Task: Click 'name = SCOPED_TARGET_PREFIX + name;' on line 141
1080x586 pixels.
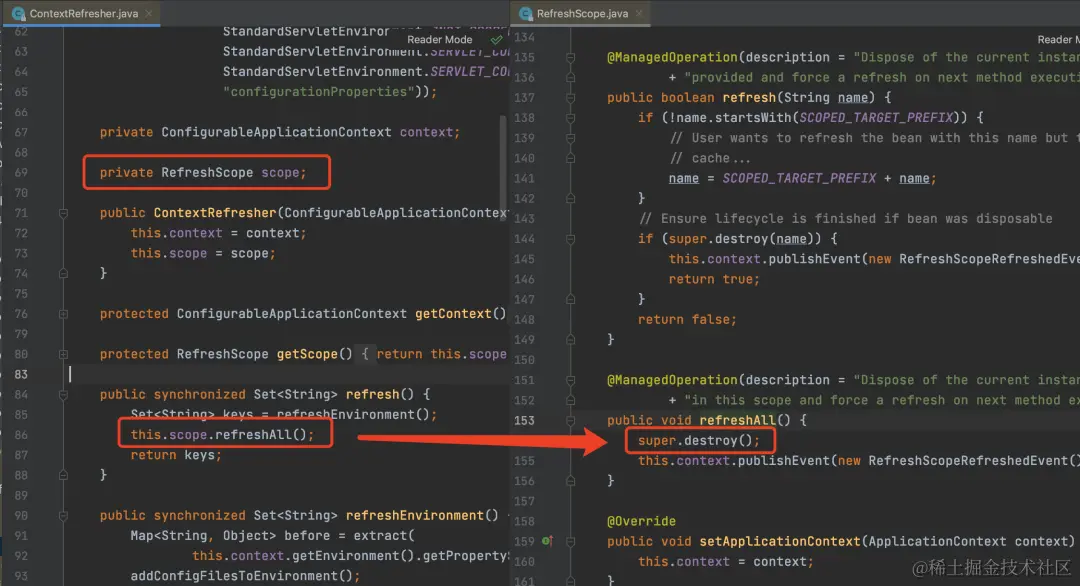Action: coord(802,178)
